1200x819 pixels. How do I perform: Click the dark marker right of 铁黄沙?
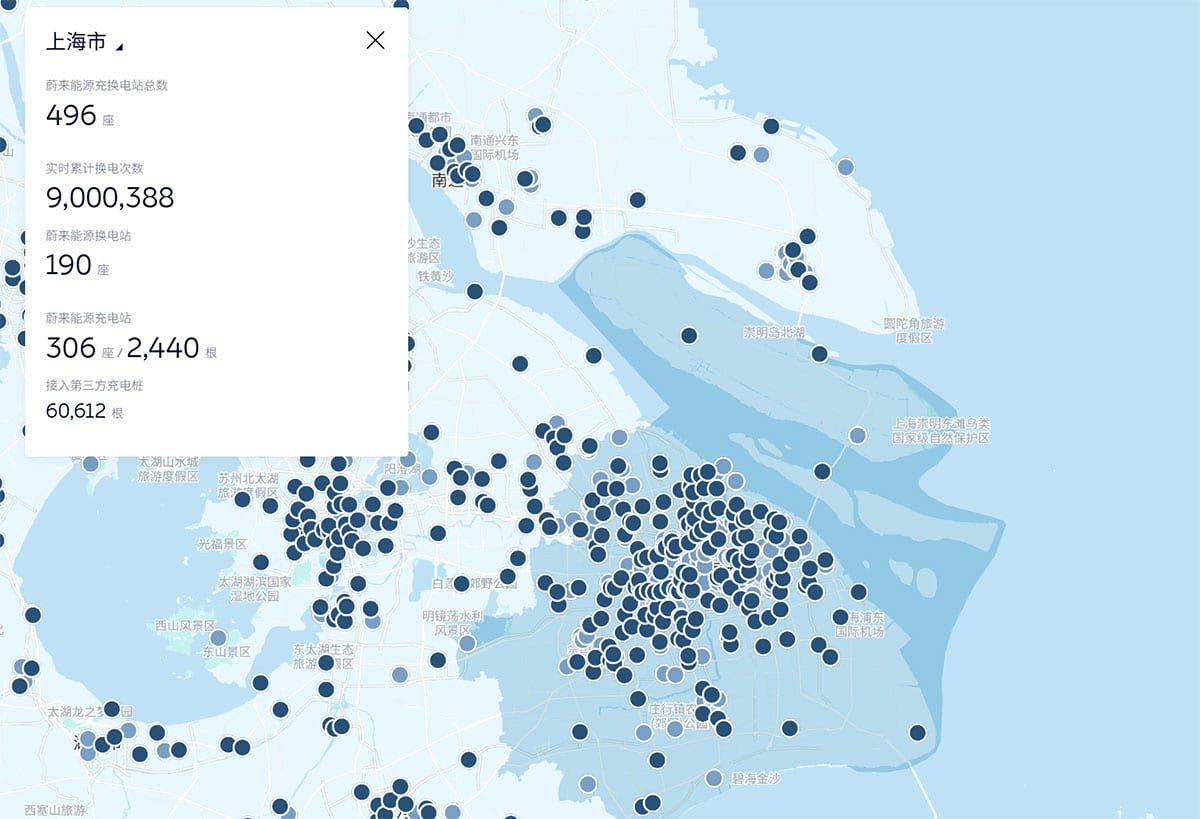475,291
